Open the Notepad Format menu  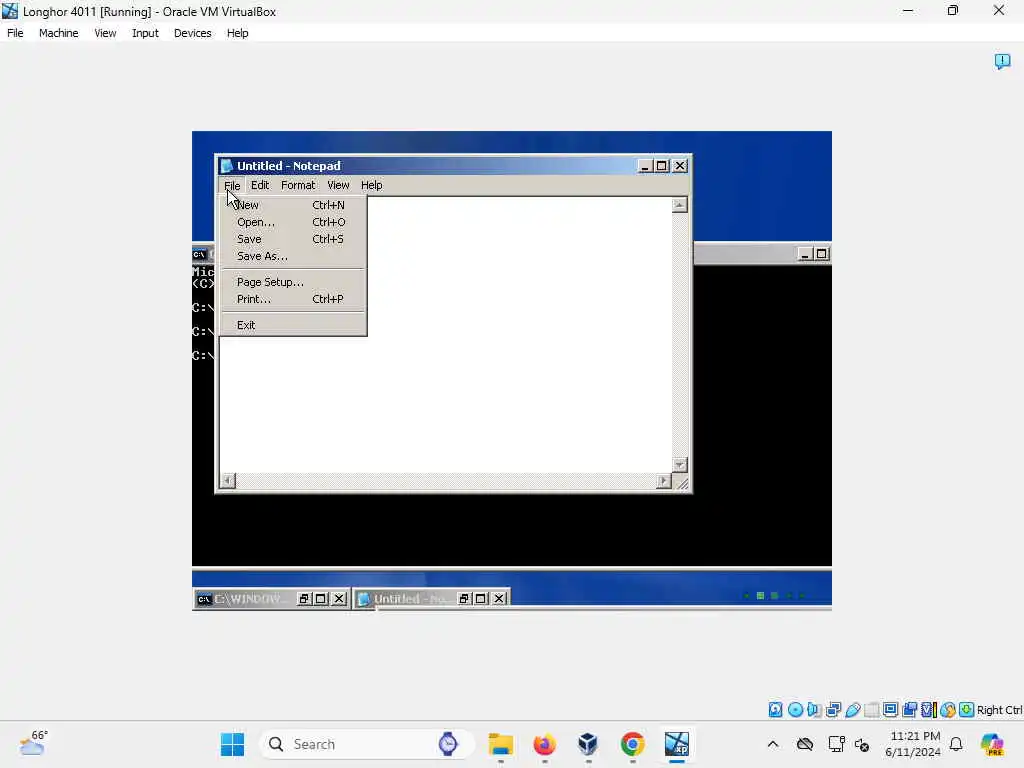point(298,185)
